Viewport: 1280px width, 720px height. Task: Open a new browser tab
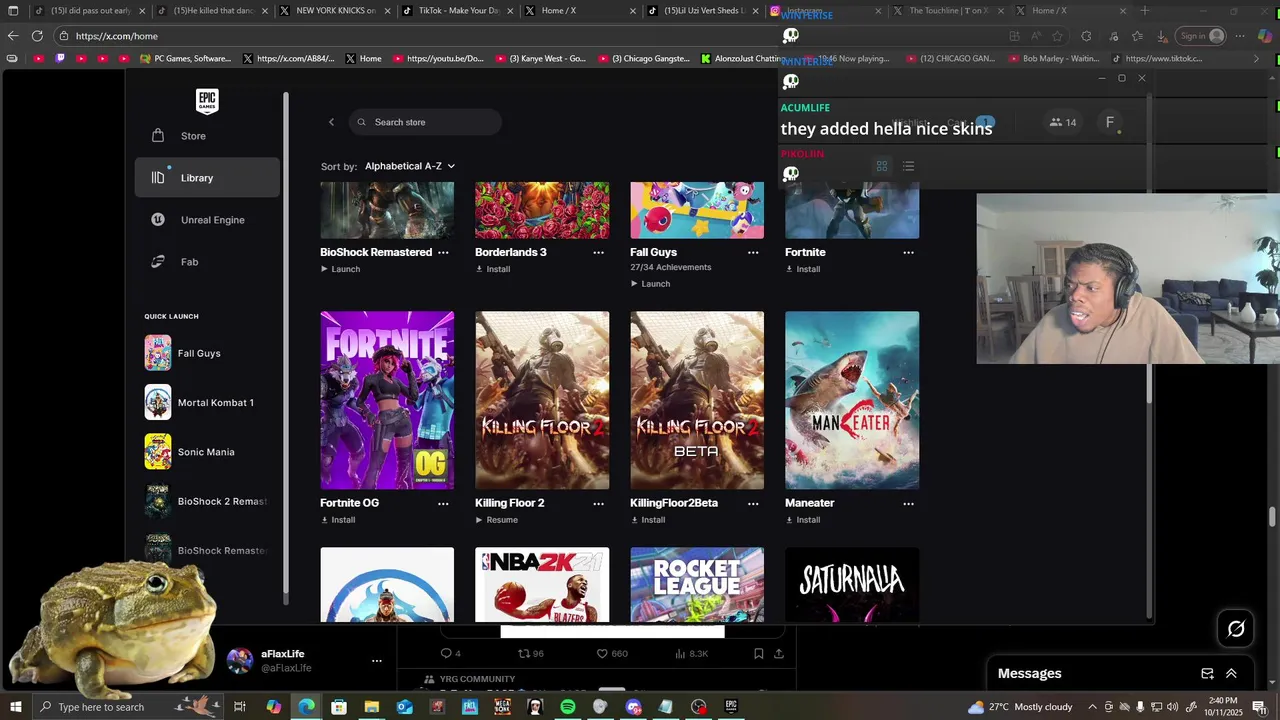(x=1145, y=11)
